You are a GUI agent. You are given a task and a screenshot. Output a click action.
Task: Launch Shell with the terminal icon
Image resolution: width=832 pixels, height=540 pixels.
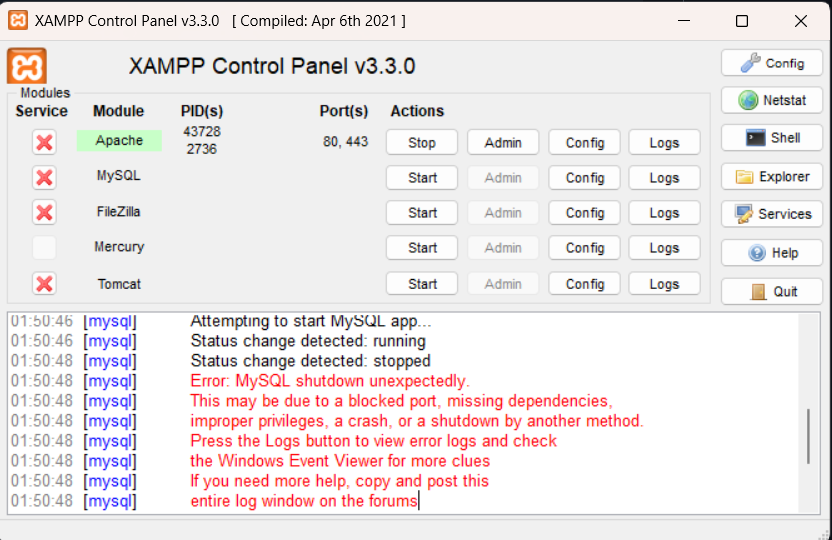point(771,138)
